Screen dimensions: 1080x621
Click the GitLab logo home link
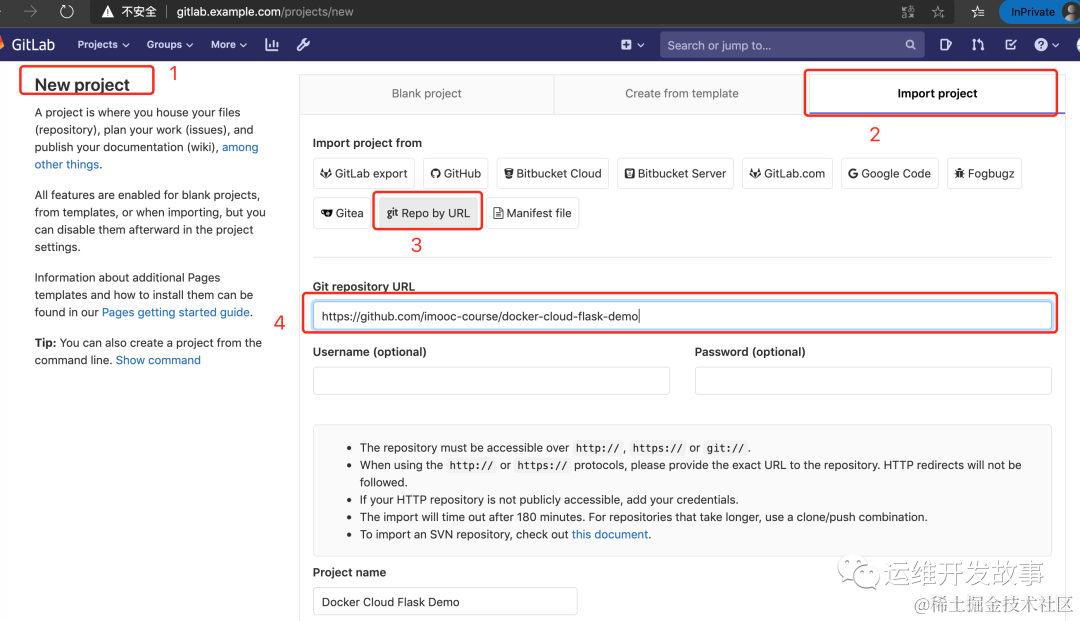point(28,44)
